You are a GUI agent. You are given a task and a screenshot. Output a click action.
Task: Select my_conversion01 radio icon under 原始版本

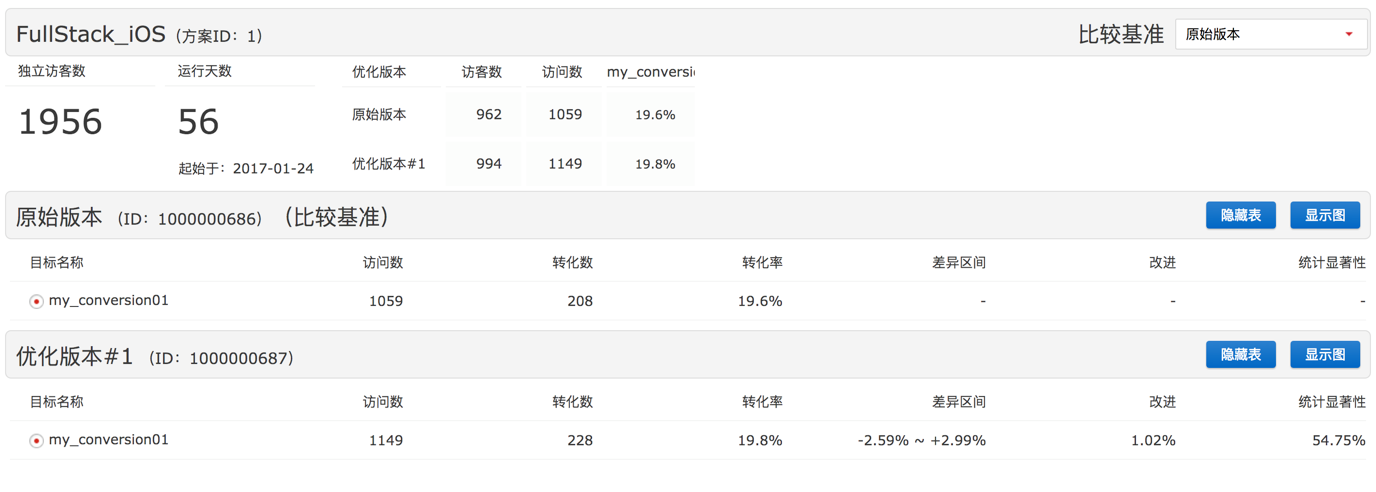(36, 301)
